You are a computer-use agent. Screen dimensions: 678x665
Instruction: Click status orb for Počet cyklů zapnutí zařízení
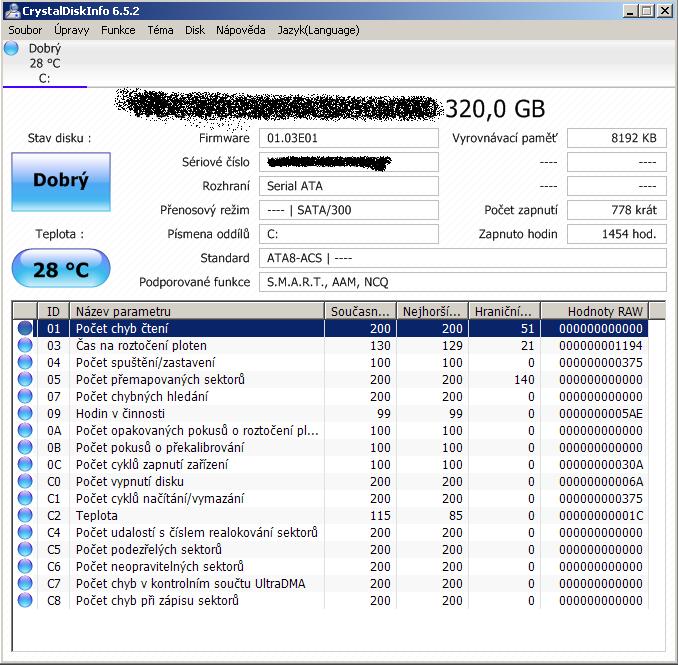25,464
